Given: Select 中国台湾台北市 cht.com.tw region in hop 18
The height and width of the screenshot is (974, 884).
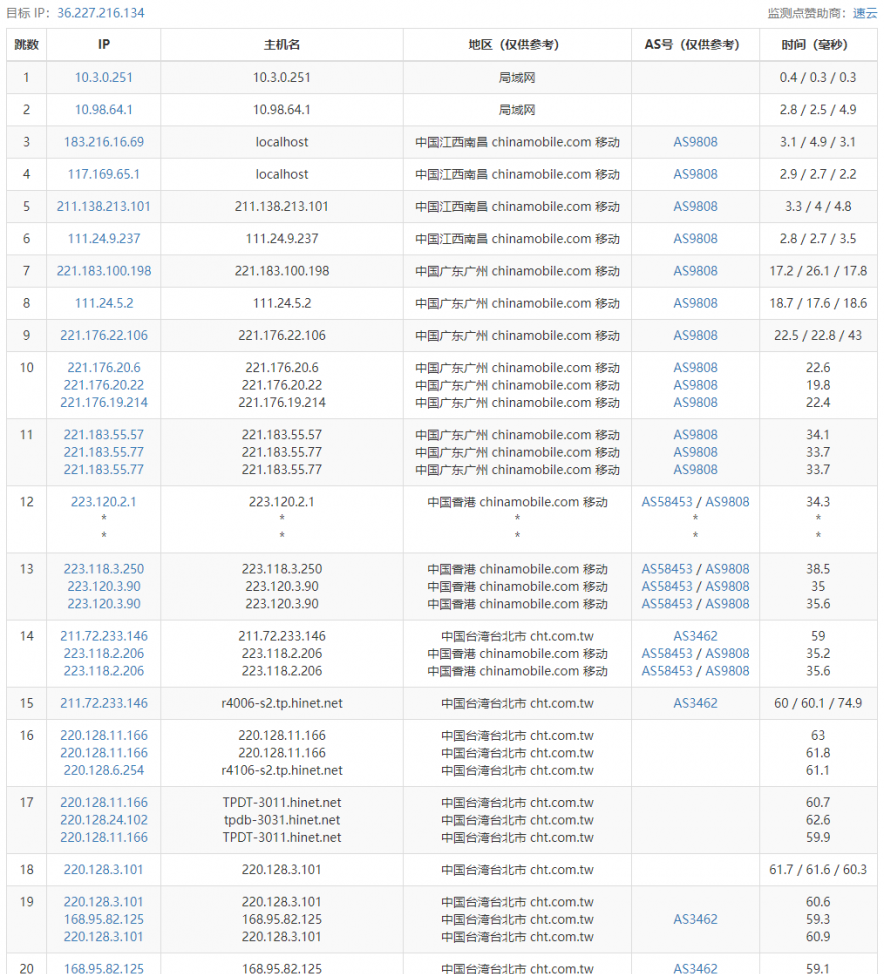Looking at the screenshot, I should [x=517, y=870].
